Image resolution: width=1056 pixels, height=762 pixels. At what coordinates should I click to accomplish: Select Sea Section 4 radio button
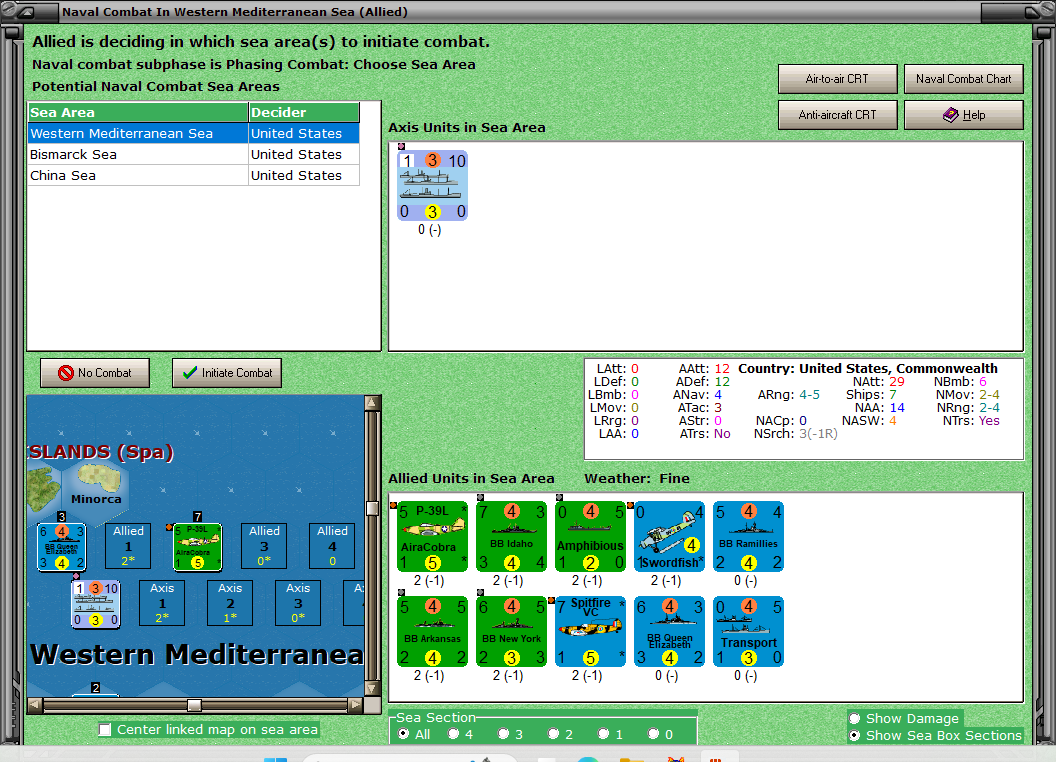click(453, 734)
